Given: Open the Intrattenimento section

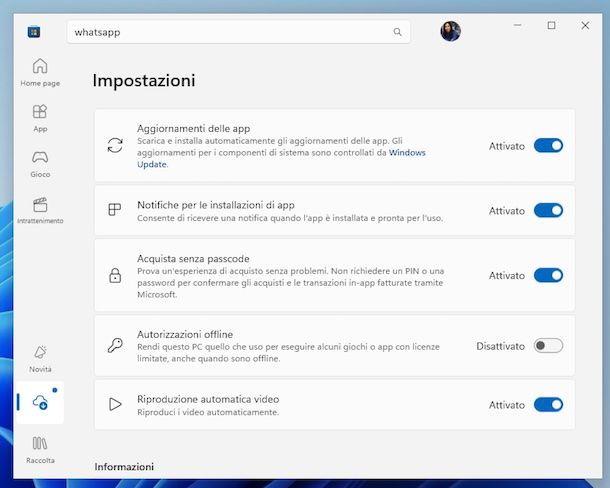Looking at the screenshot, I should (x=40, y=210).
